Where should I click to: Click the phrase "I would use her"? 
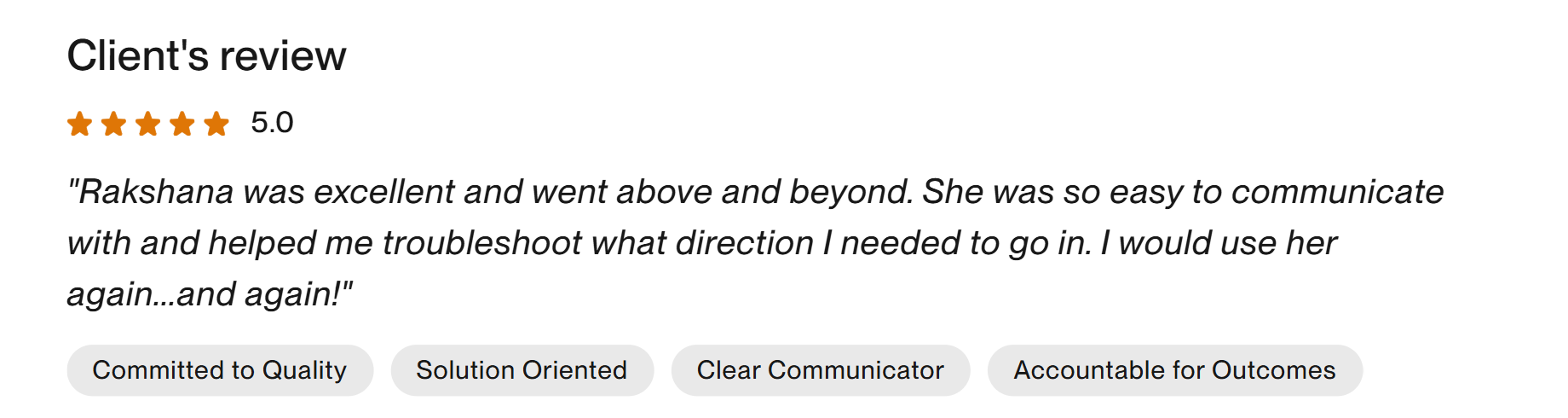1219,243
